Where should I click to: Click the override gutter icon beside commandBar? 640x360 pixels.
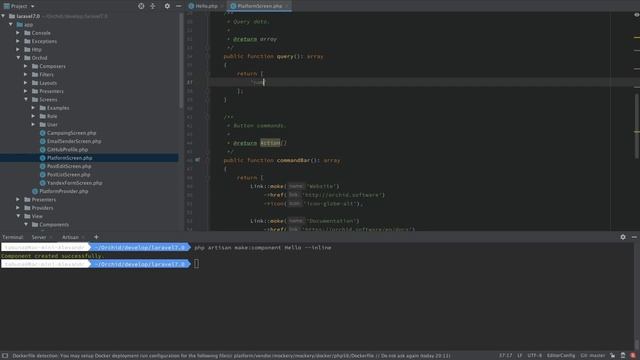click(198, 160)
